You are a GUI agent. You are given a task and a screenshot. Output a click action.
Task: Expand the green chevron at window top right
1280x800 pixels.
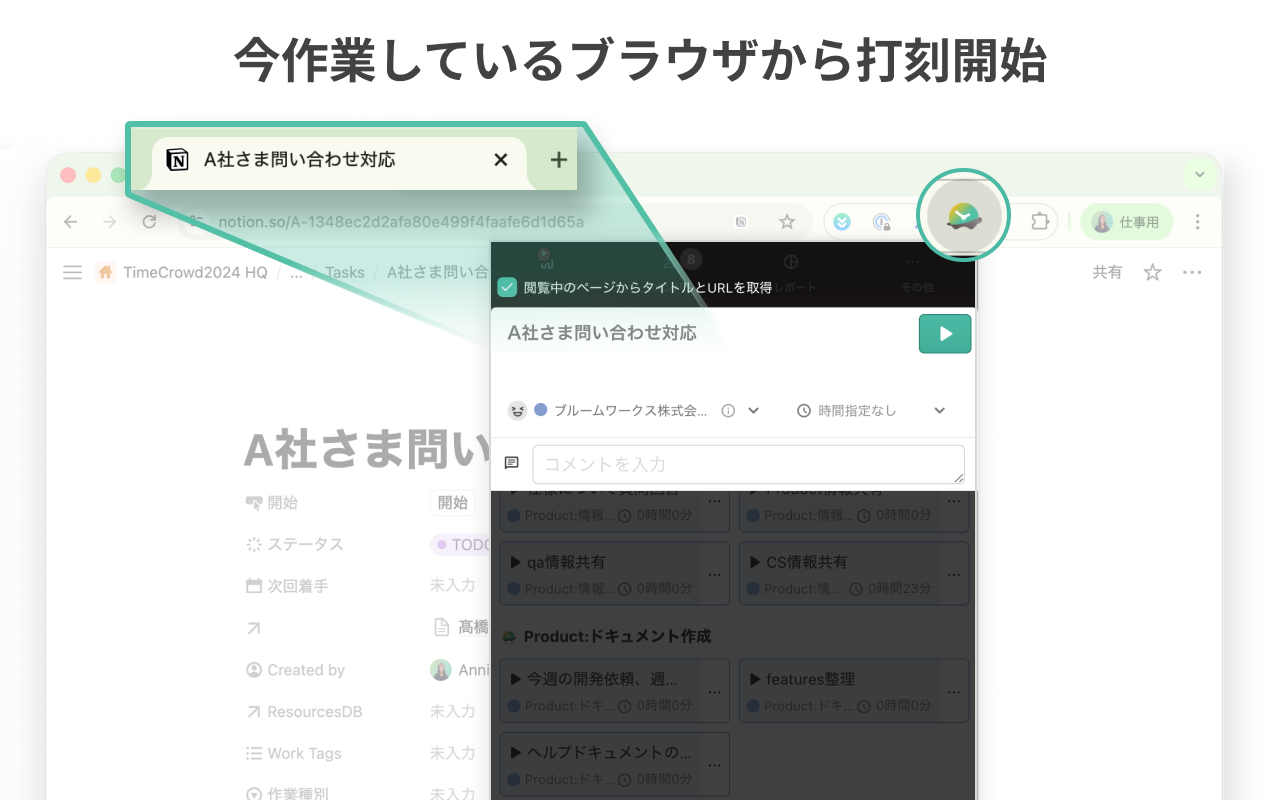1199,173
